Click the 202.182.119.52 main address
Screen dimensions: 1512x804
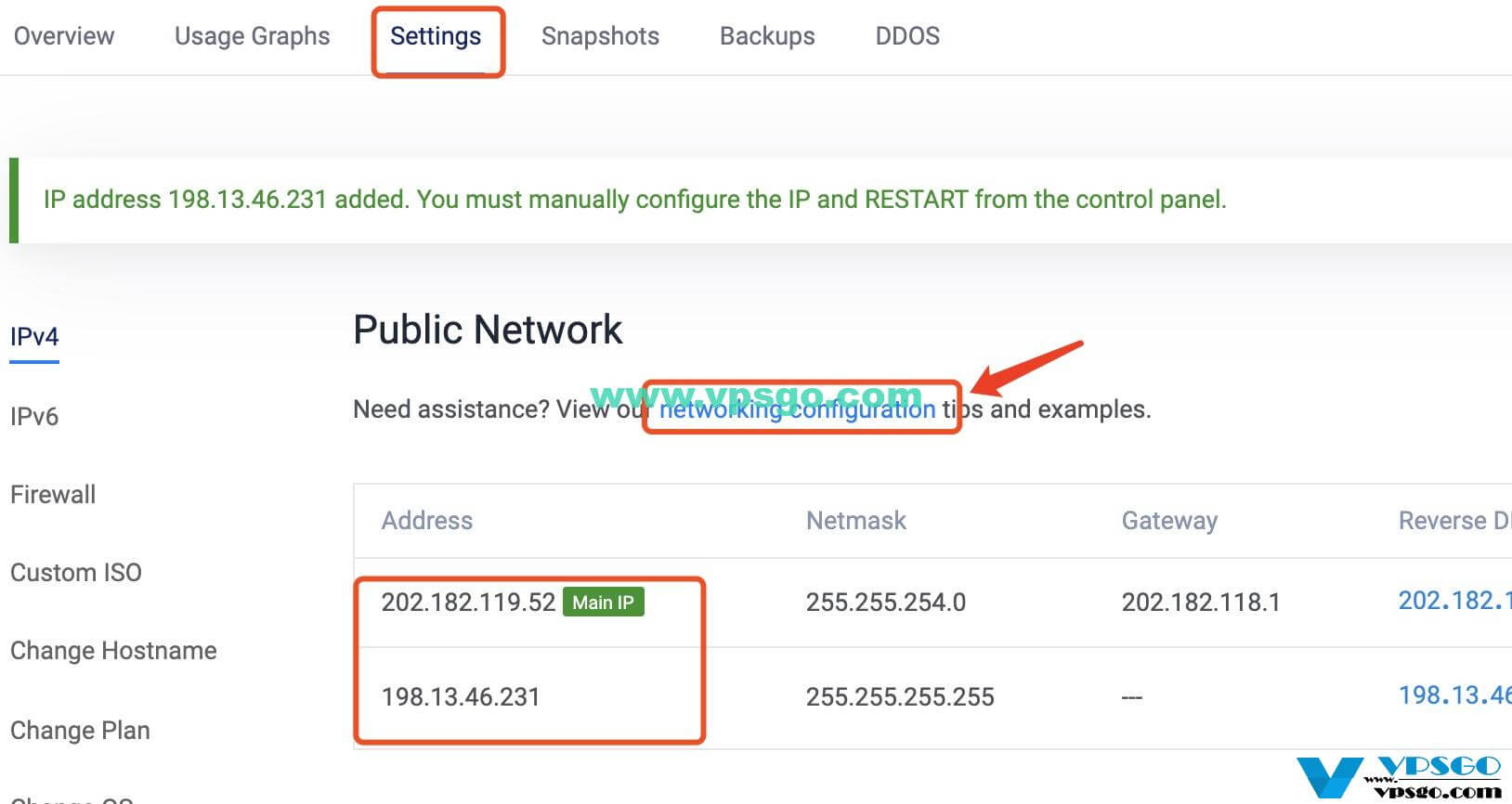coord(468,602)
